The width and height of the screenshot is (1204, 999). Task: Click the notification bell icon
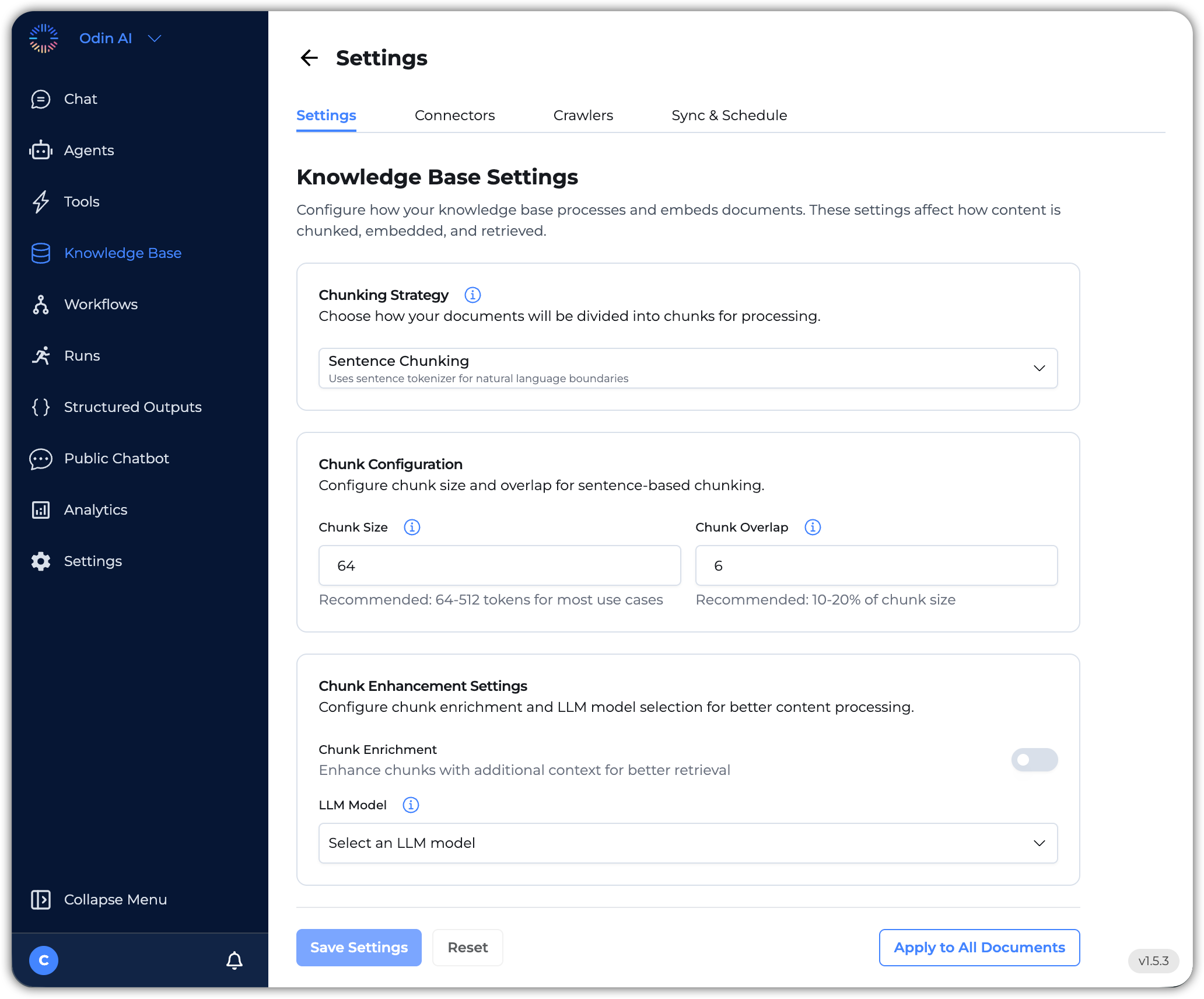(235, 960)
